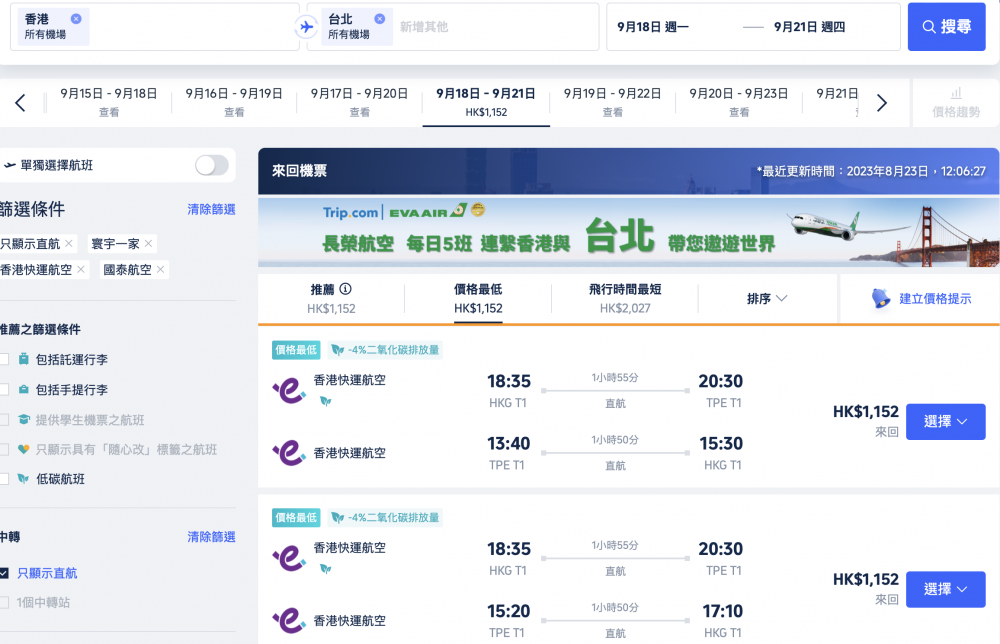
Task: Click 清除篩選 in 中轉 section
Action: click(x=211, y=537)
